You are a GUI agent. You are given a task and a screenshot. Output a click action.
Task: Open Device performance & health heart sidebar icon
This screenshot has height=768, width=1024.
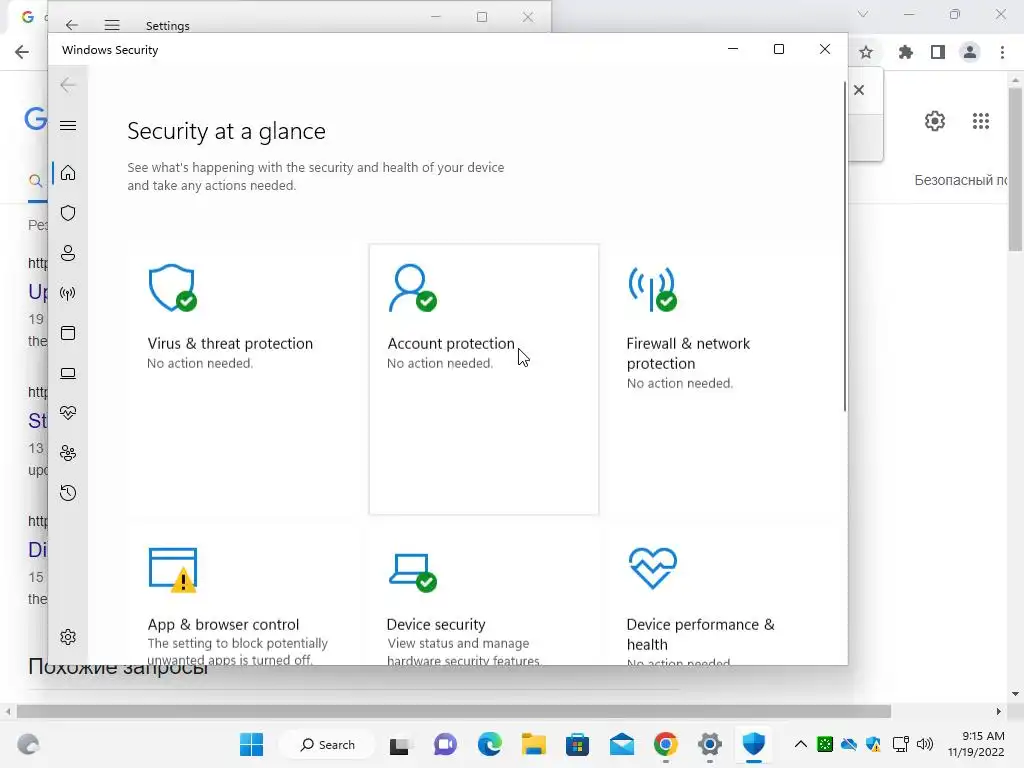68,413
